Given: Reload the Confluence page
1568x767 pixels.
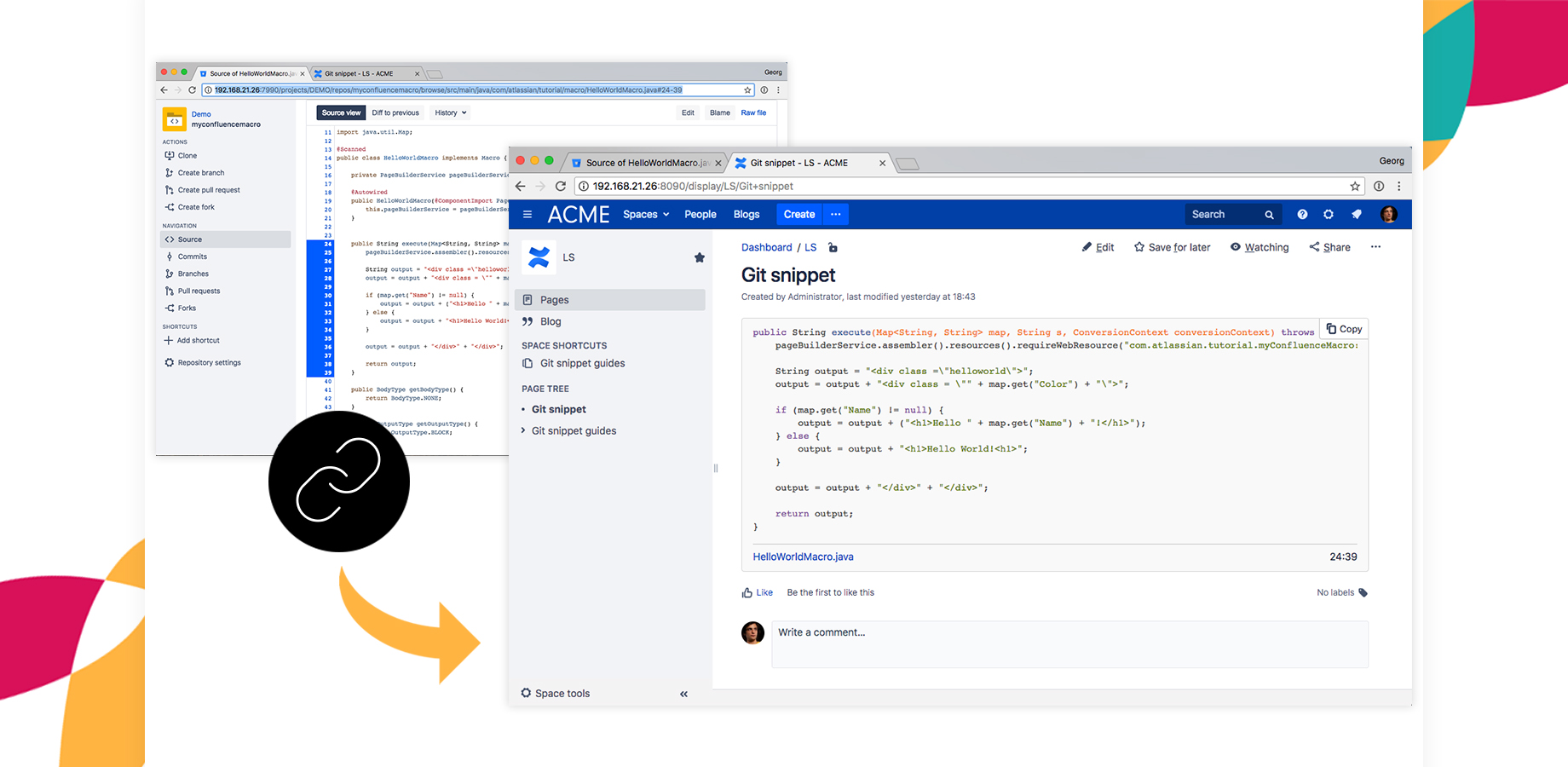Looking at the screenshot, I should pos(560,186).
